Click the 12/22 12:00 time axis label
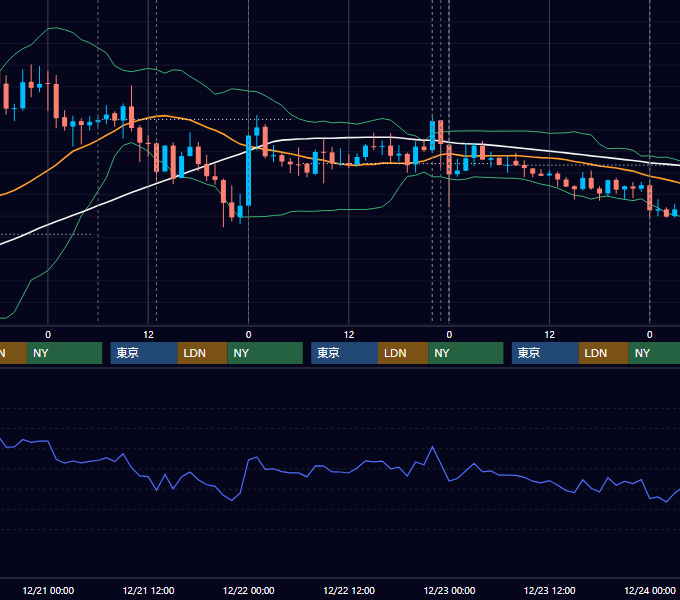Image resolution: width=680 pixels, height=600 pixels. (x=349, y=590)
